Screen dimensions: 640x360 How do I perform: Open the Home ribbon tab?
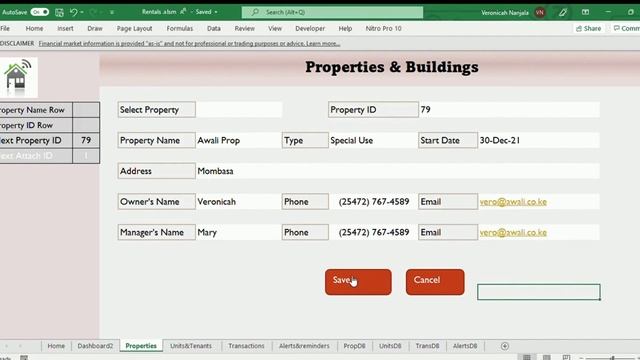(x=34, y=29)
